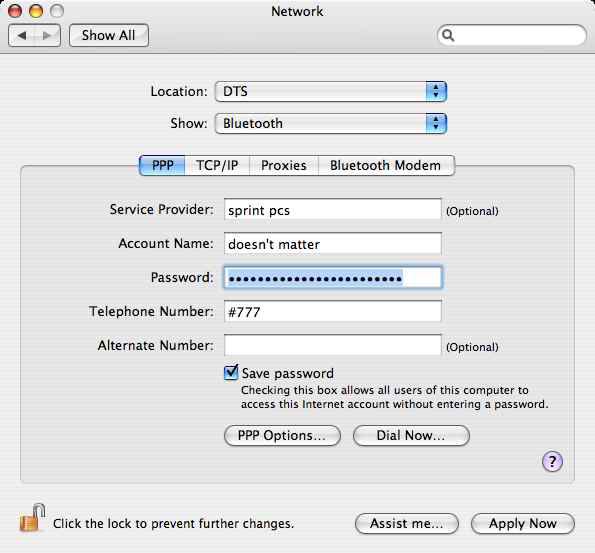Click the Apply Now button
Viewport: 595px width, 553px height.
(x=523, y=524)
